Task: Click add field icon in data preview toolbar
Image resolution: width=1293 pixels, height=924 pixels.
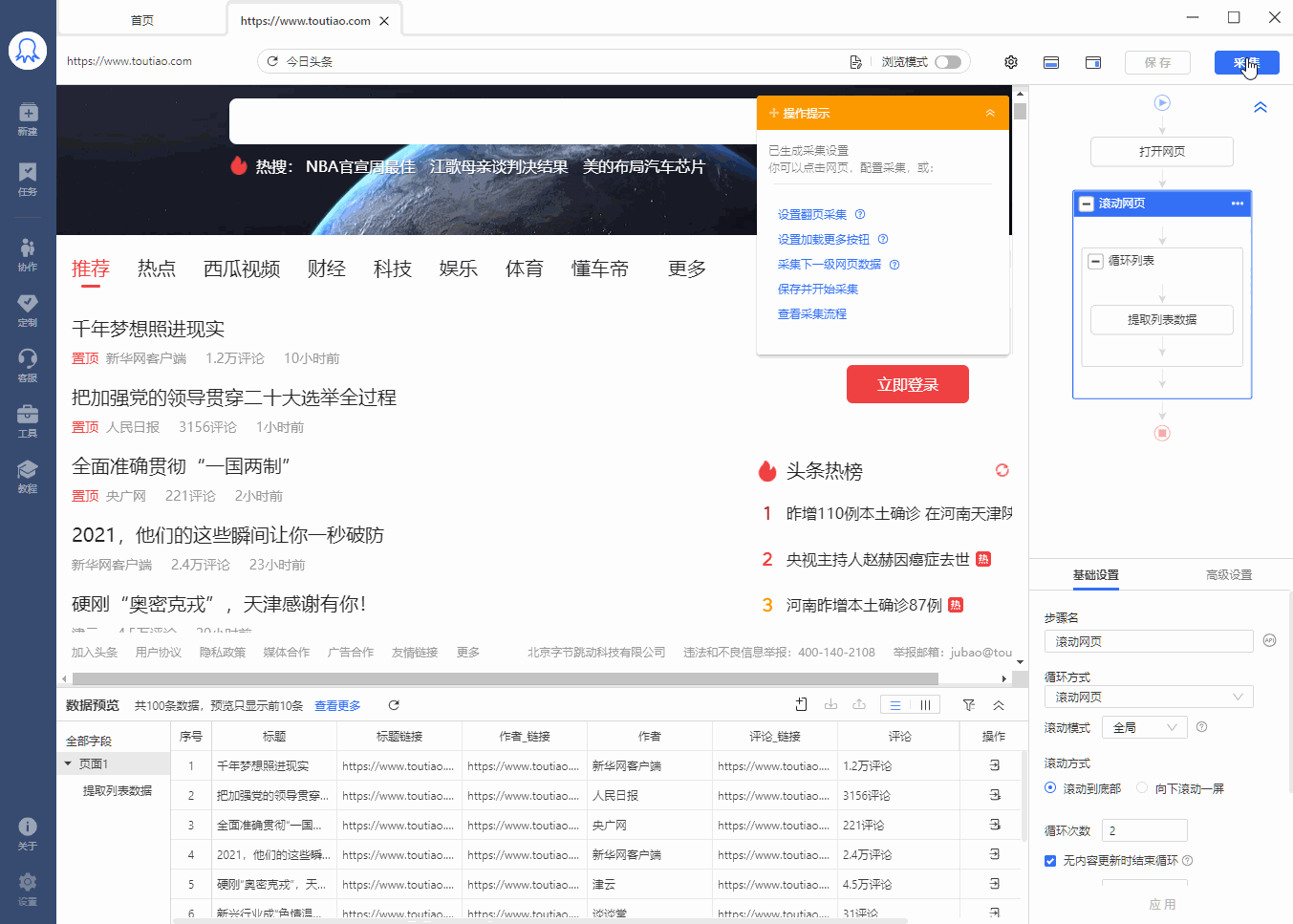Action: pyautogui.click(x=802, y=704)
